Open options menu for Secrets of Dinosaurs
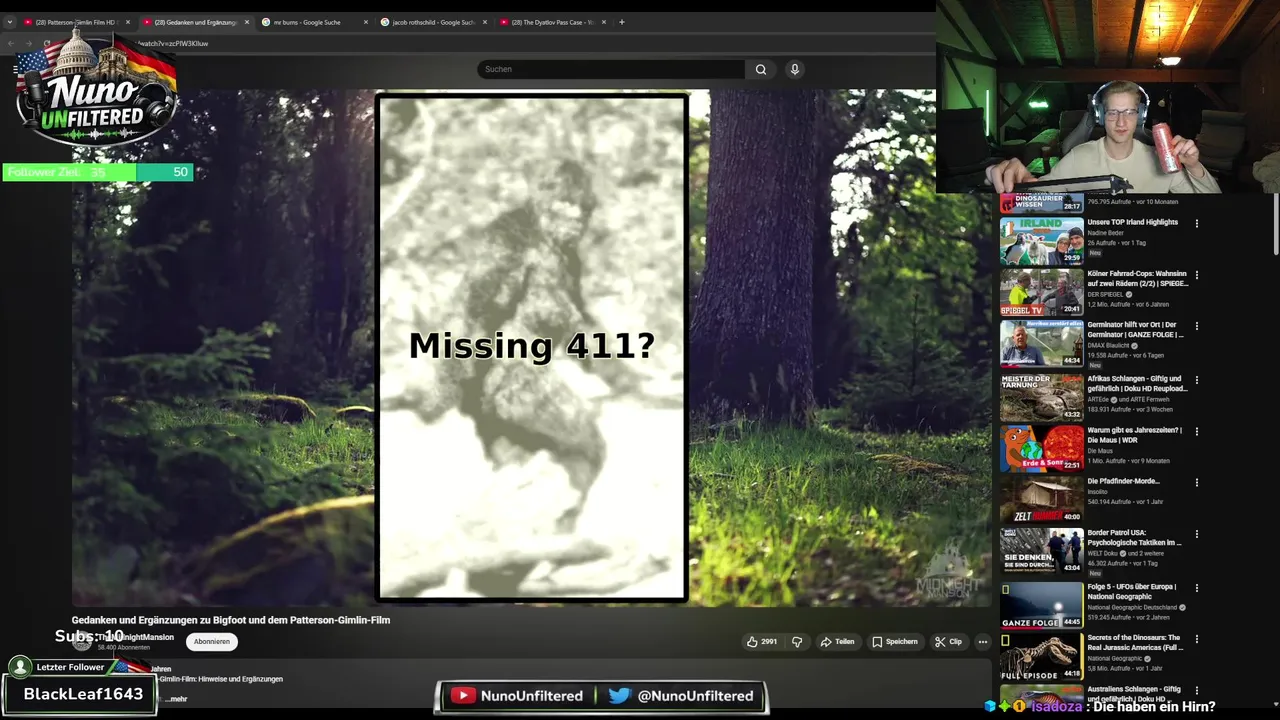The width and height of the screenshot is (1280, 720). pos(1196,639)
